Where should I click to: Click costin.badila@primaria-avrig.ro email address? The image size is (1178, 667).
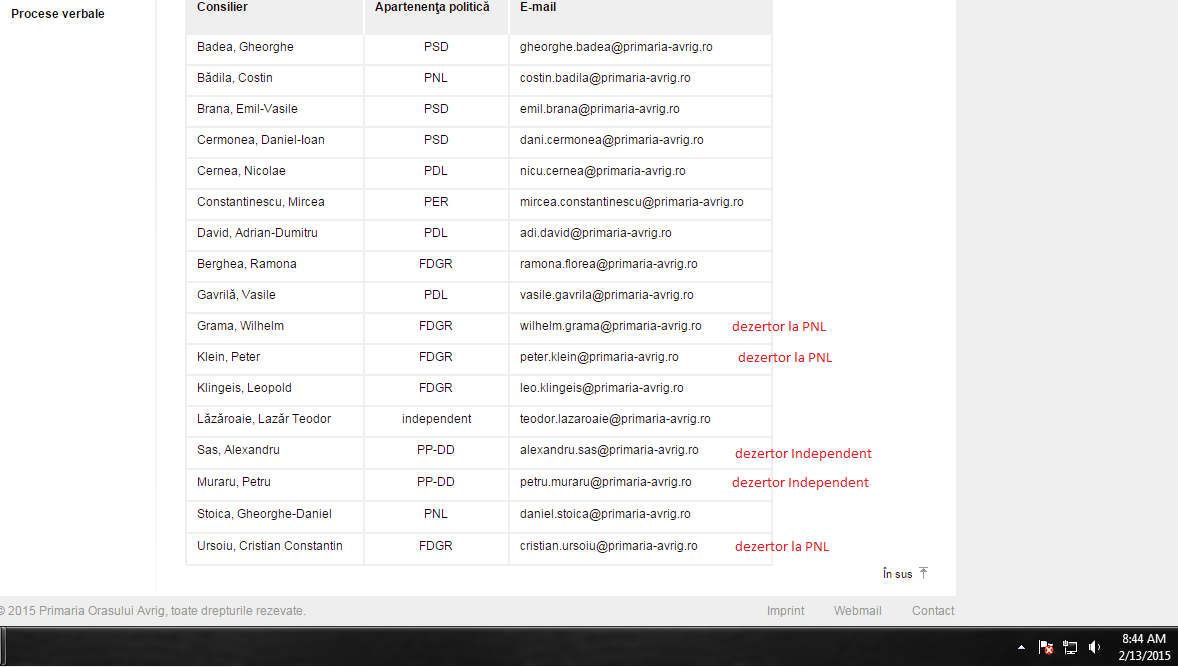click(x=604, y=78)
